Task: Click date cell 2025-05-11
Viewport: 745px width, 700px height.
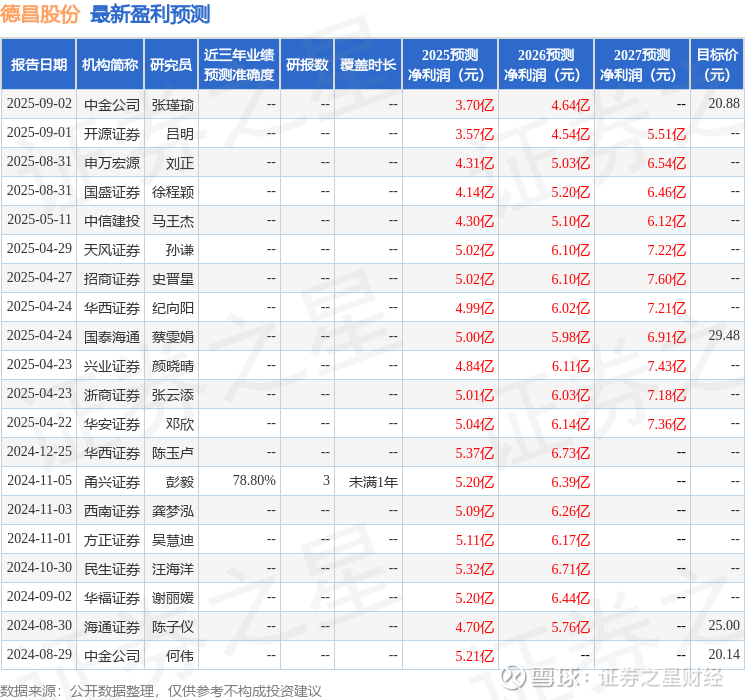Action: [x=39, y=220]
